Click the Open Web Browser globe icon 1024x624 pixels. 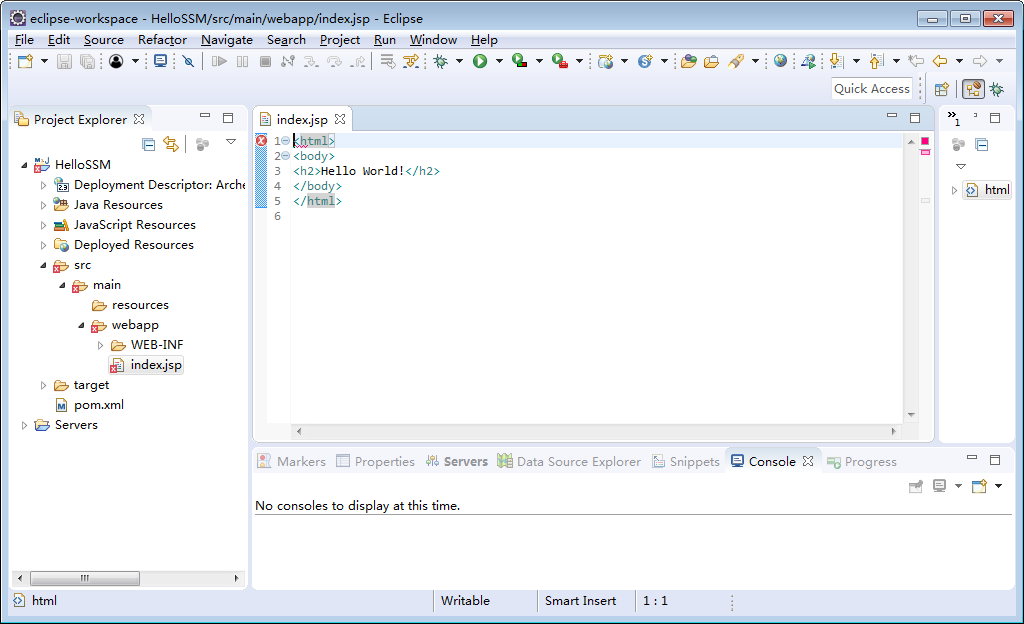tap(780, 61)
